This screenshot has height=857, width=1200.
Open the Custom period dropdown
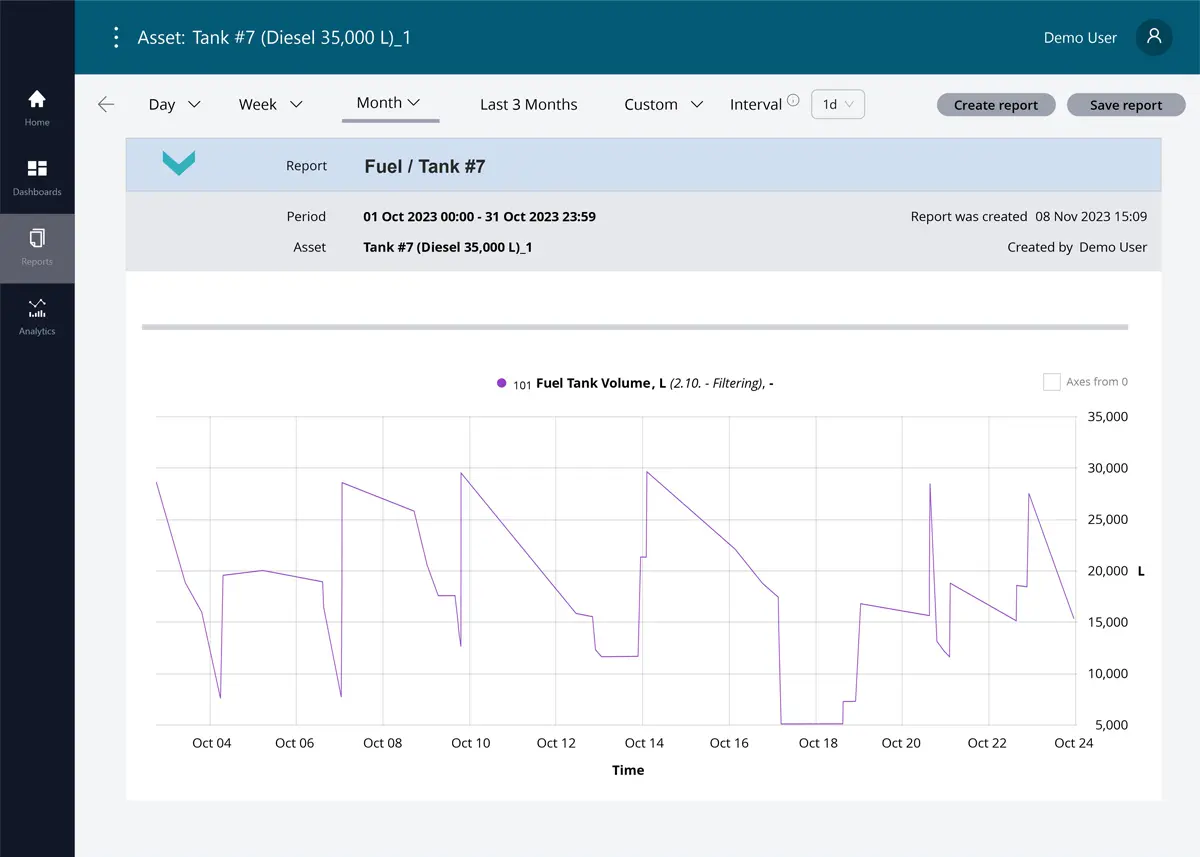[663, 105]
